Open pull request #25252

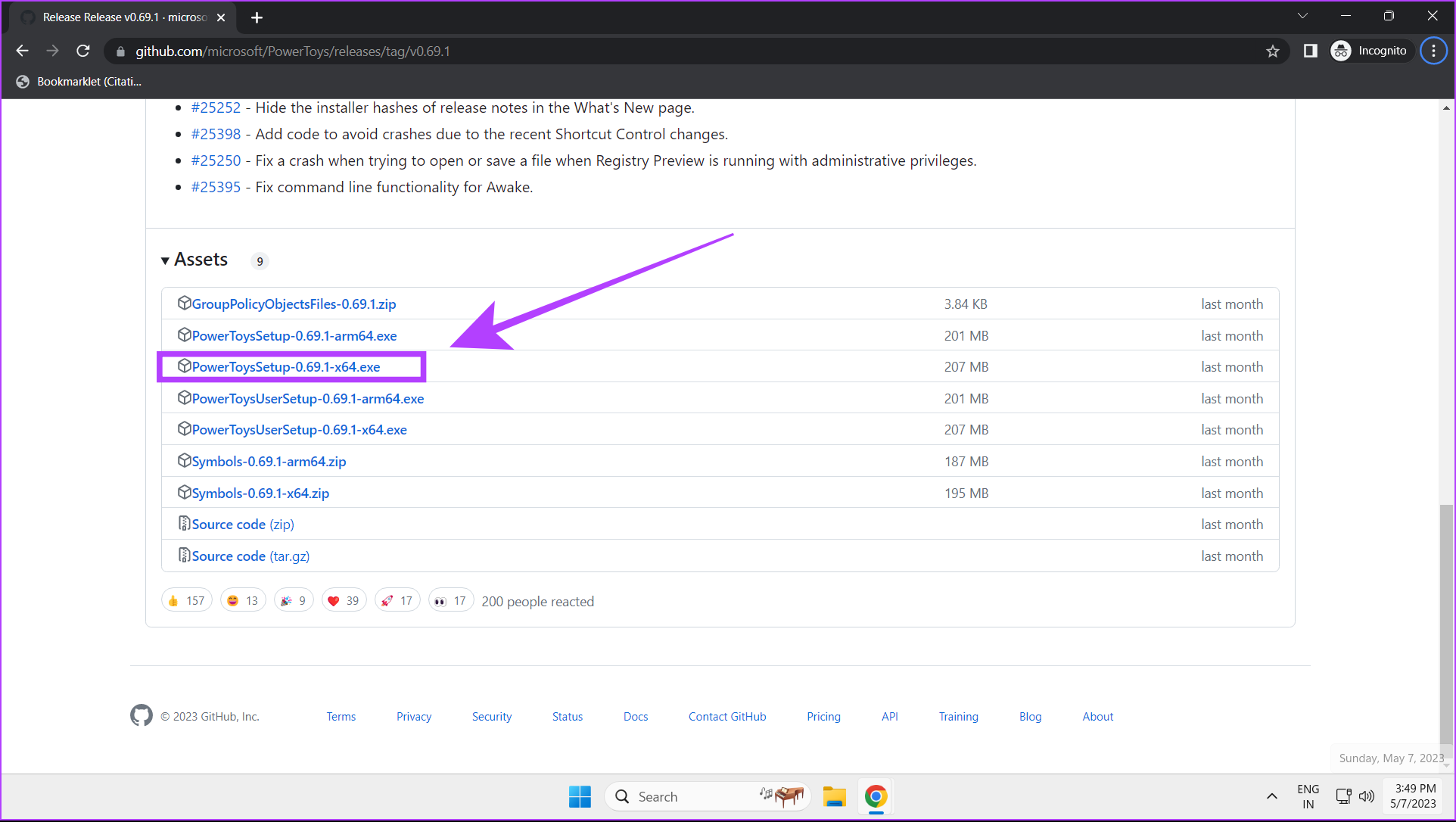(x=216, y=107)
